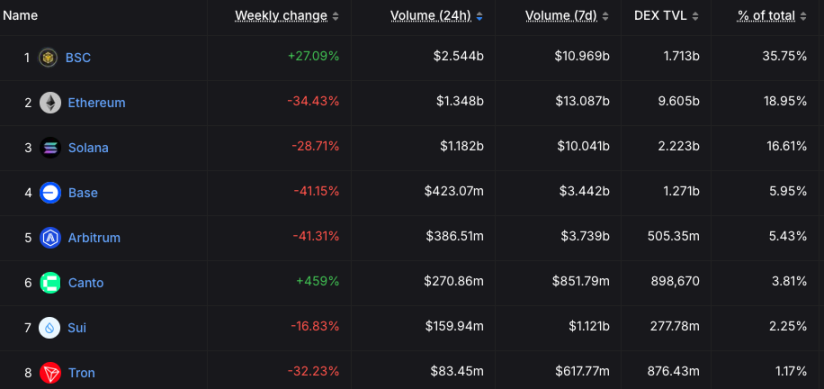Sort using the DEX TVL arrows
The height and width of the screenshot is (389, 824).
695,16
